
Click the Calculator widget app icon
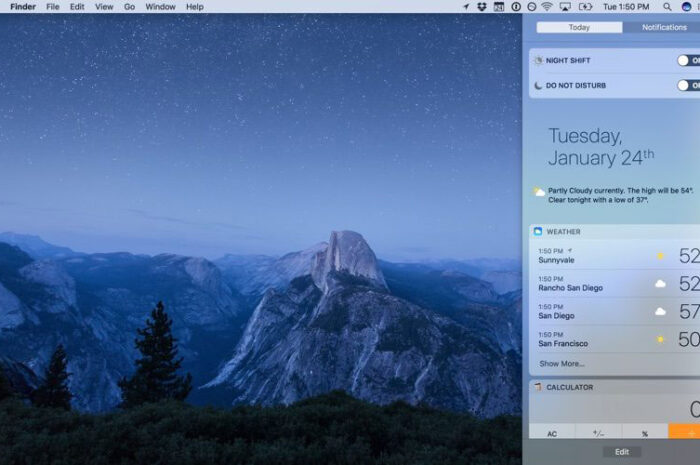coord(538,387)
